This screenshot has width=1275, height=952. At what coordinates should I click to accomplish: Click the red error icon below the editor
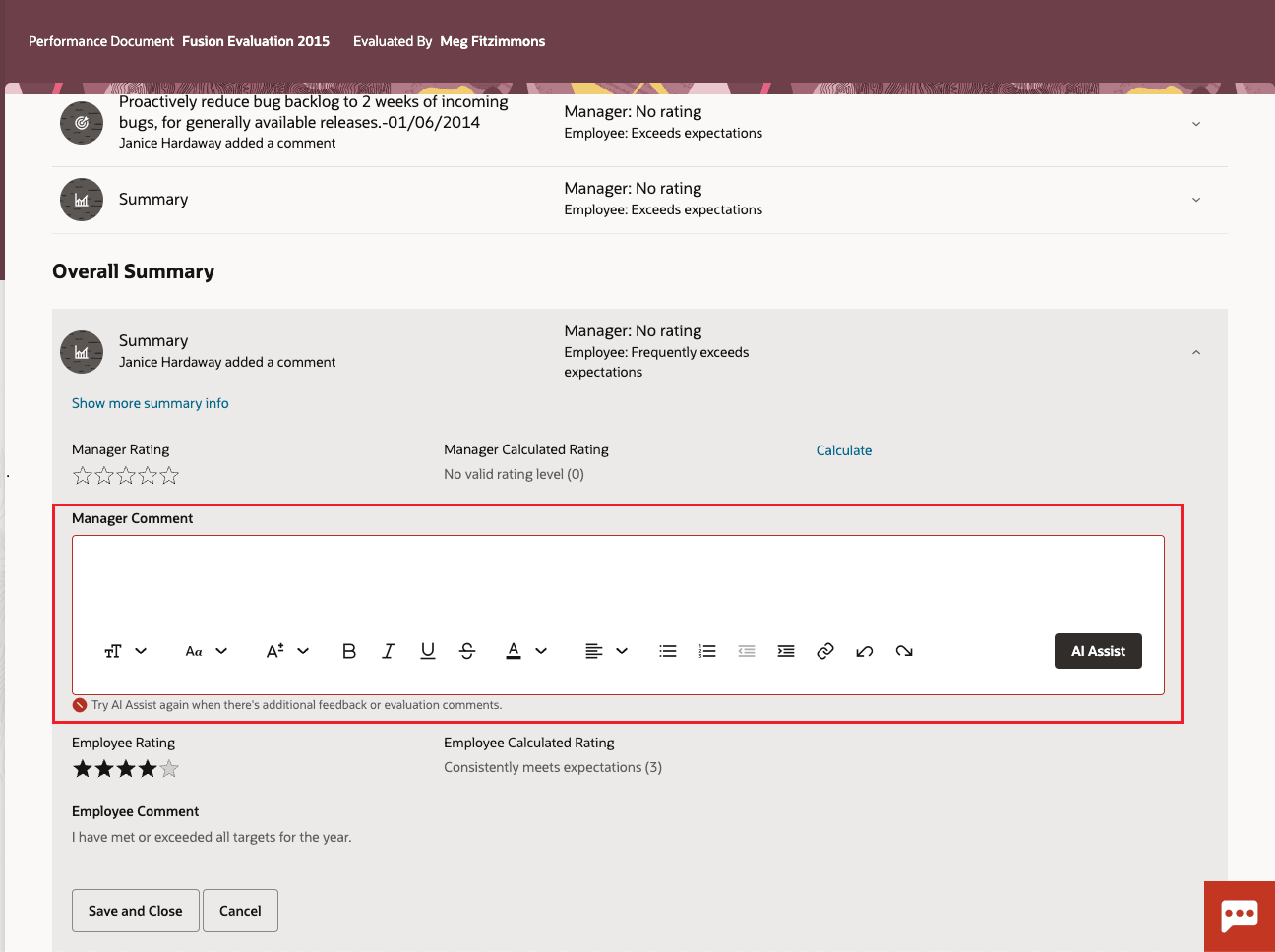80,705
